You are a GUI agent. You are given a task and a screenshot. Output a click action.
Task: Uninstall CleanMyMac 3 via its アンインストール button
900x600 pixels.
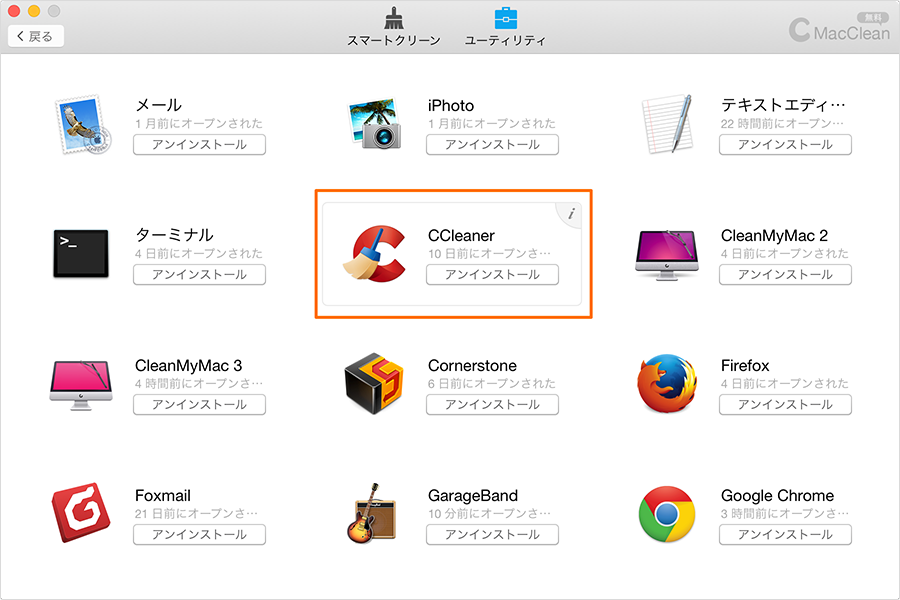(199, 404)
